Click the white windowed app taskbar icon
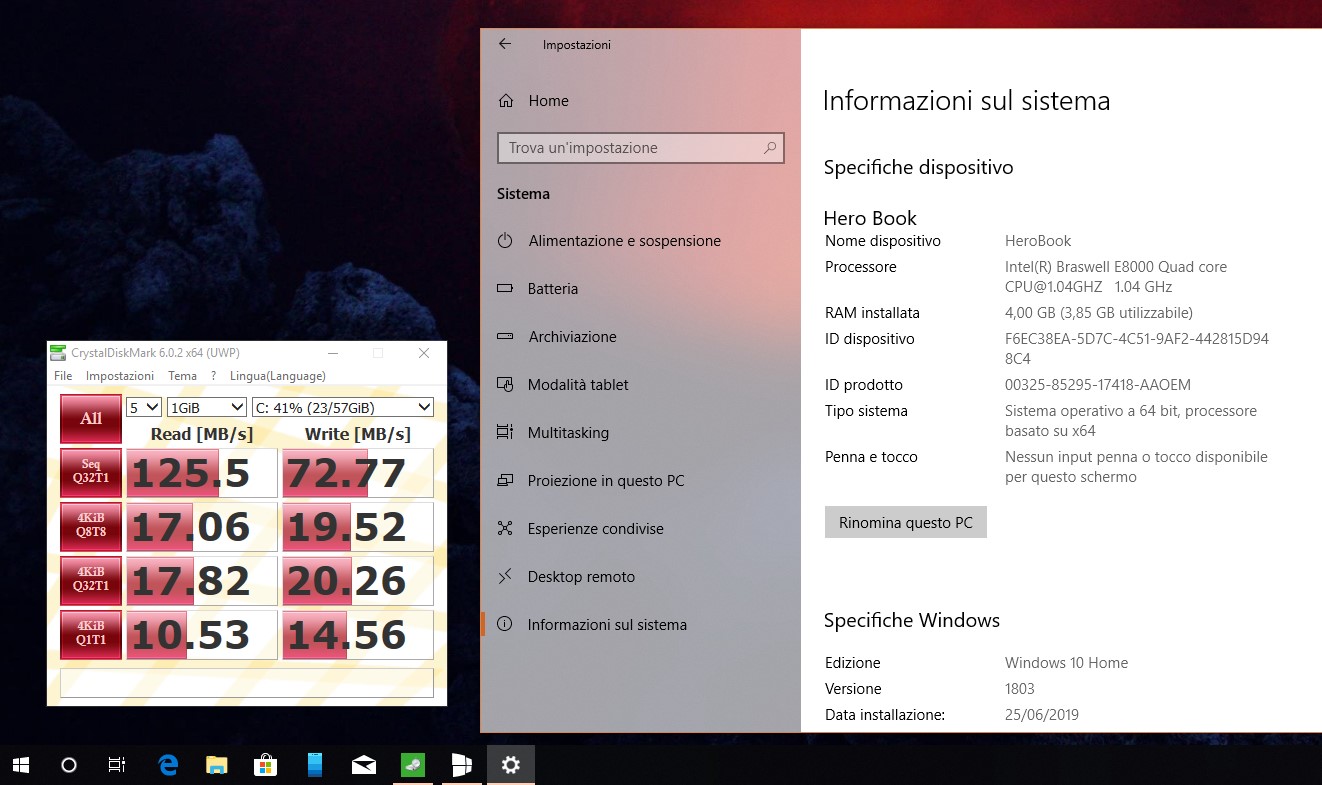This screenshot has height=785, width=1322. [462, 765]
